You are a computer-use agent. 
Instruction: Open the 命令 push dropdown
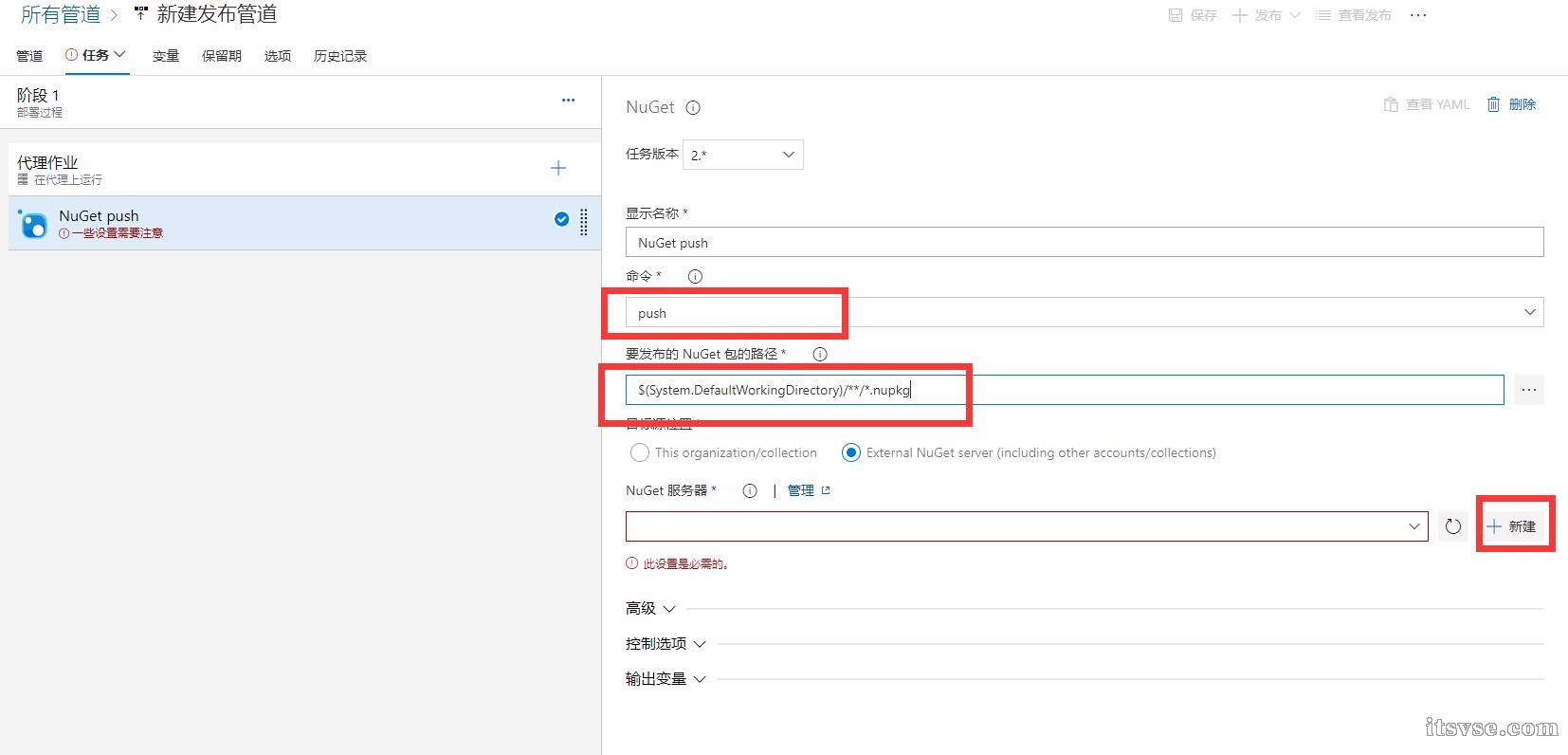(1085, 312)
